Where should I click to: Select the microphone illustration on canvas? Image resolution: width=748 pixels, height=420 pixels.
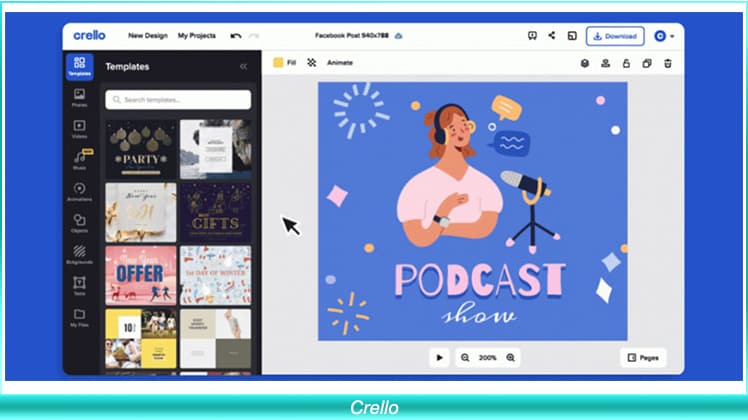(530, 210)
